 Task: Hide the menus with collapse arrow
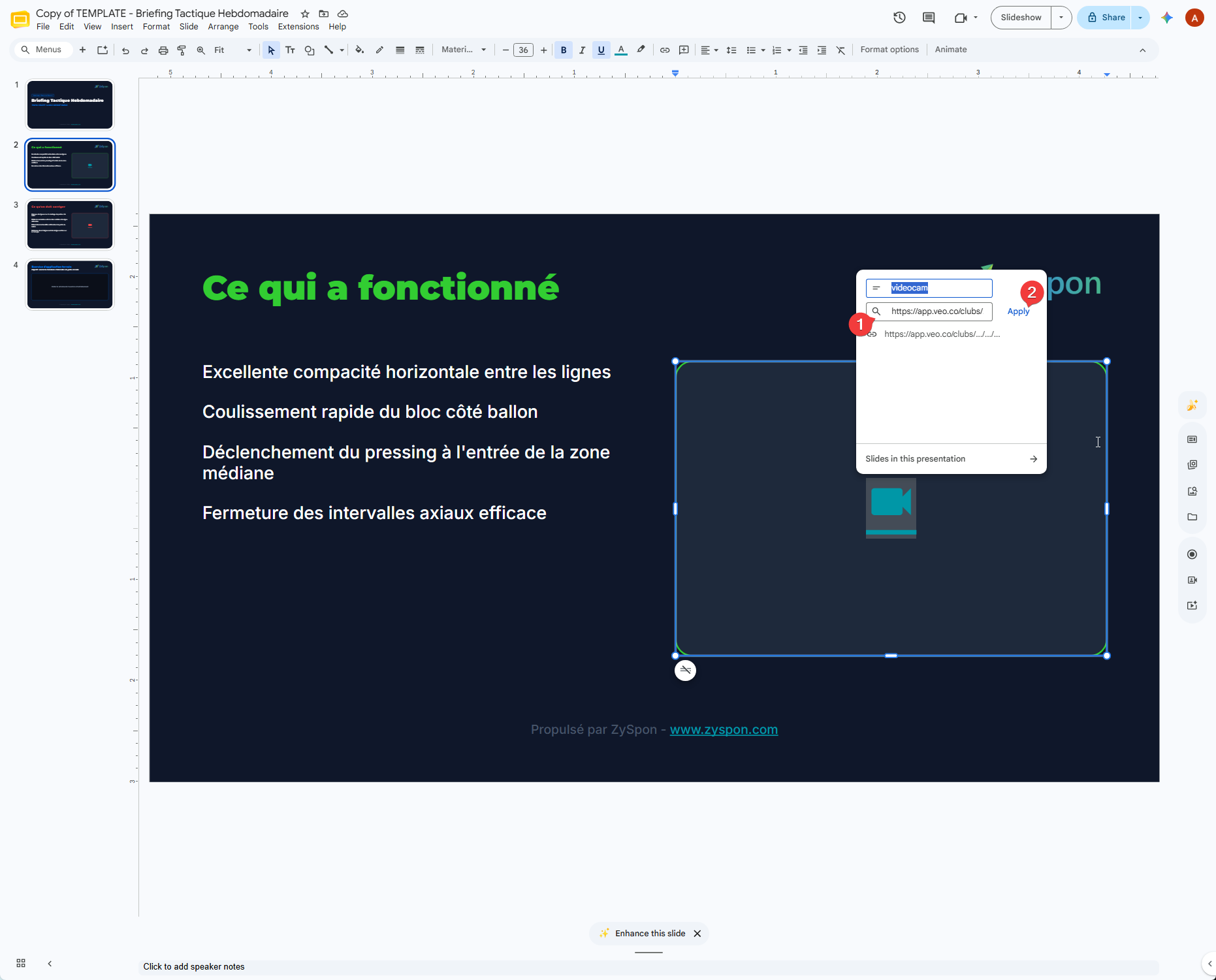(x=1142, y=50)
